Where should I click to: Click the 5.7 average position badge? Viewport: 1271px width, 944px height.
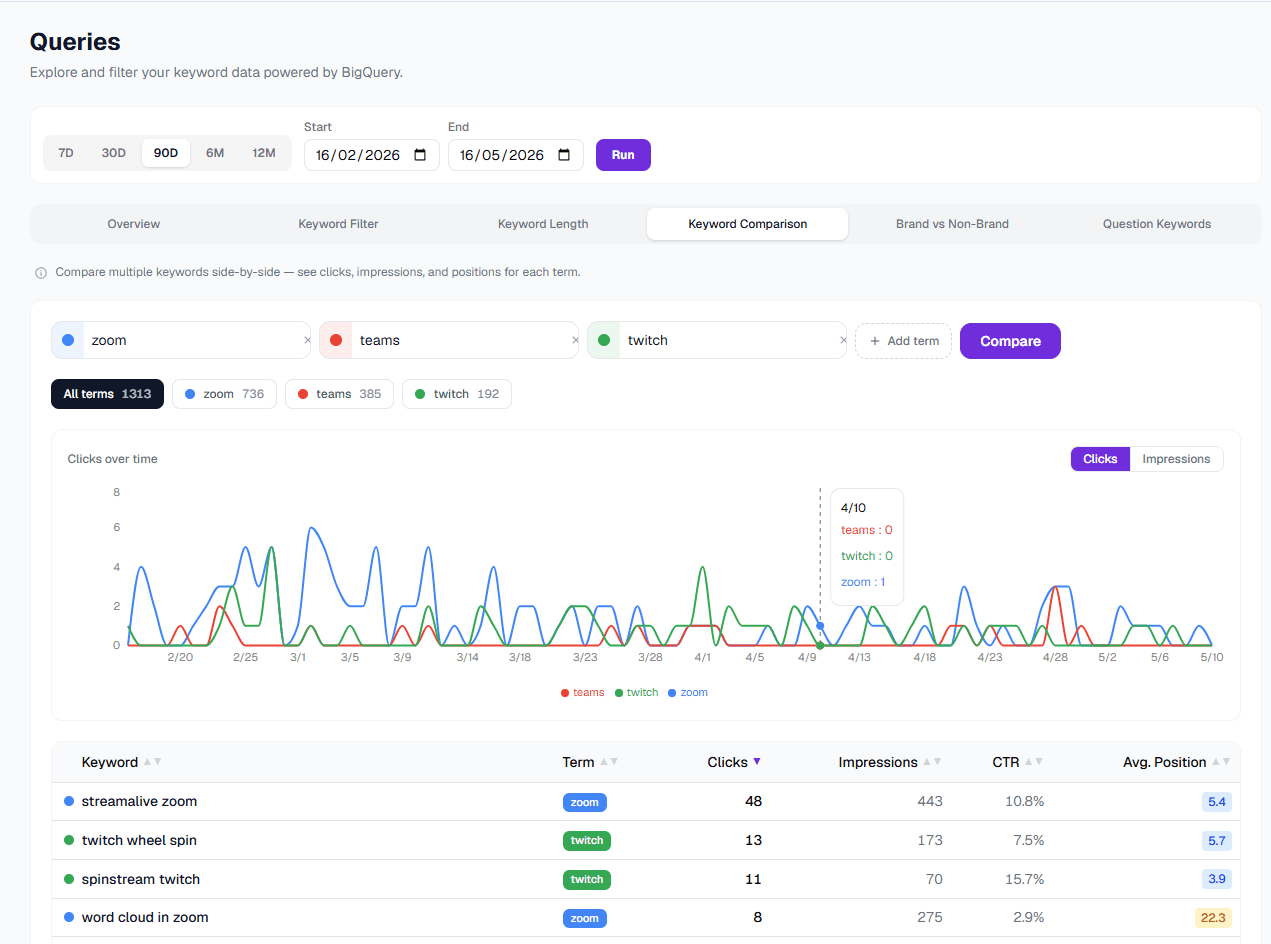[1217, 841]
